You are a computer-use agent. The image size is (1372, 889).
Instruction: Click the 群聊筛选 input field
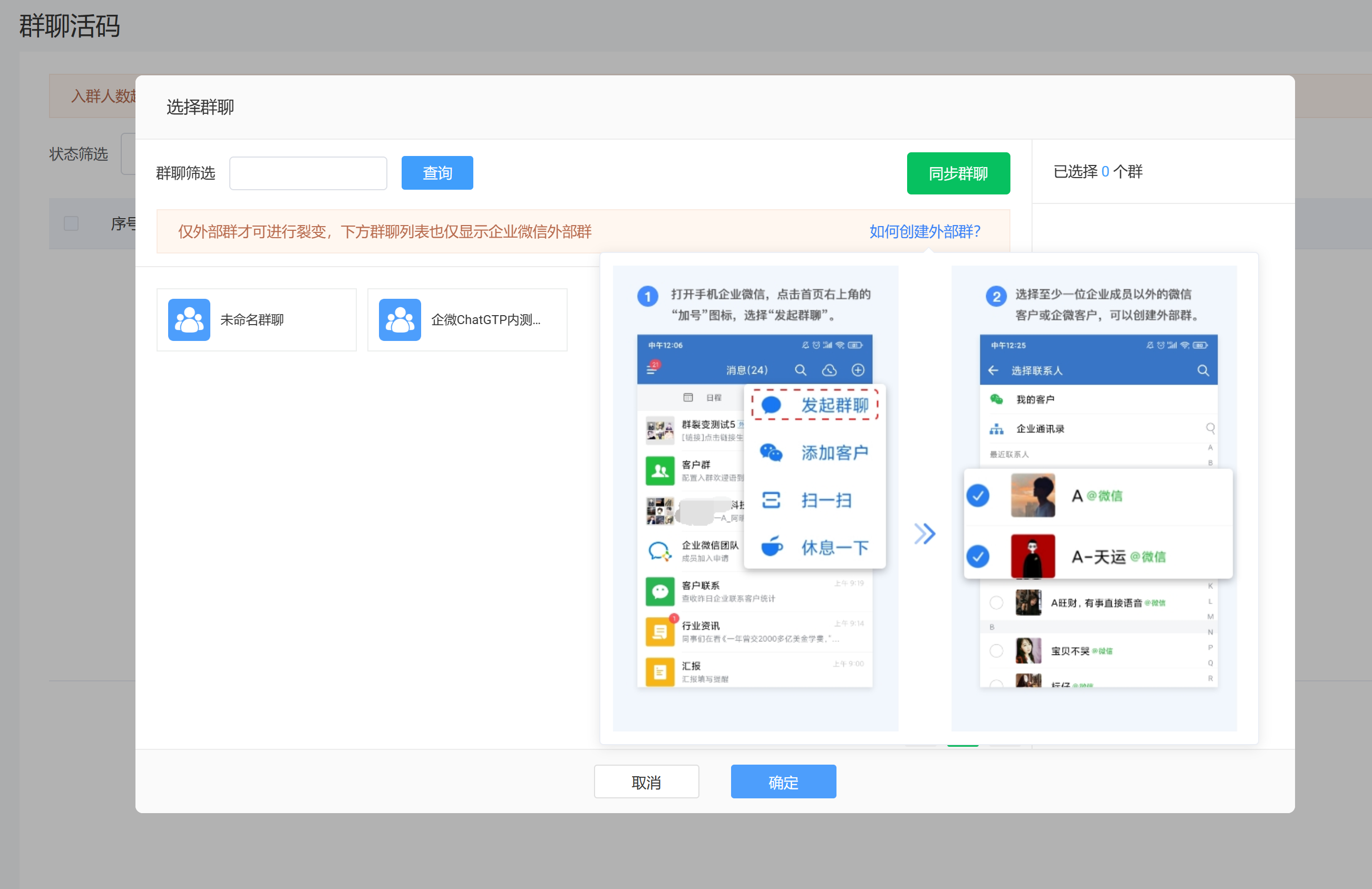(308, 172)
